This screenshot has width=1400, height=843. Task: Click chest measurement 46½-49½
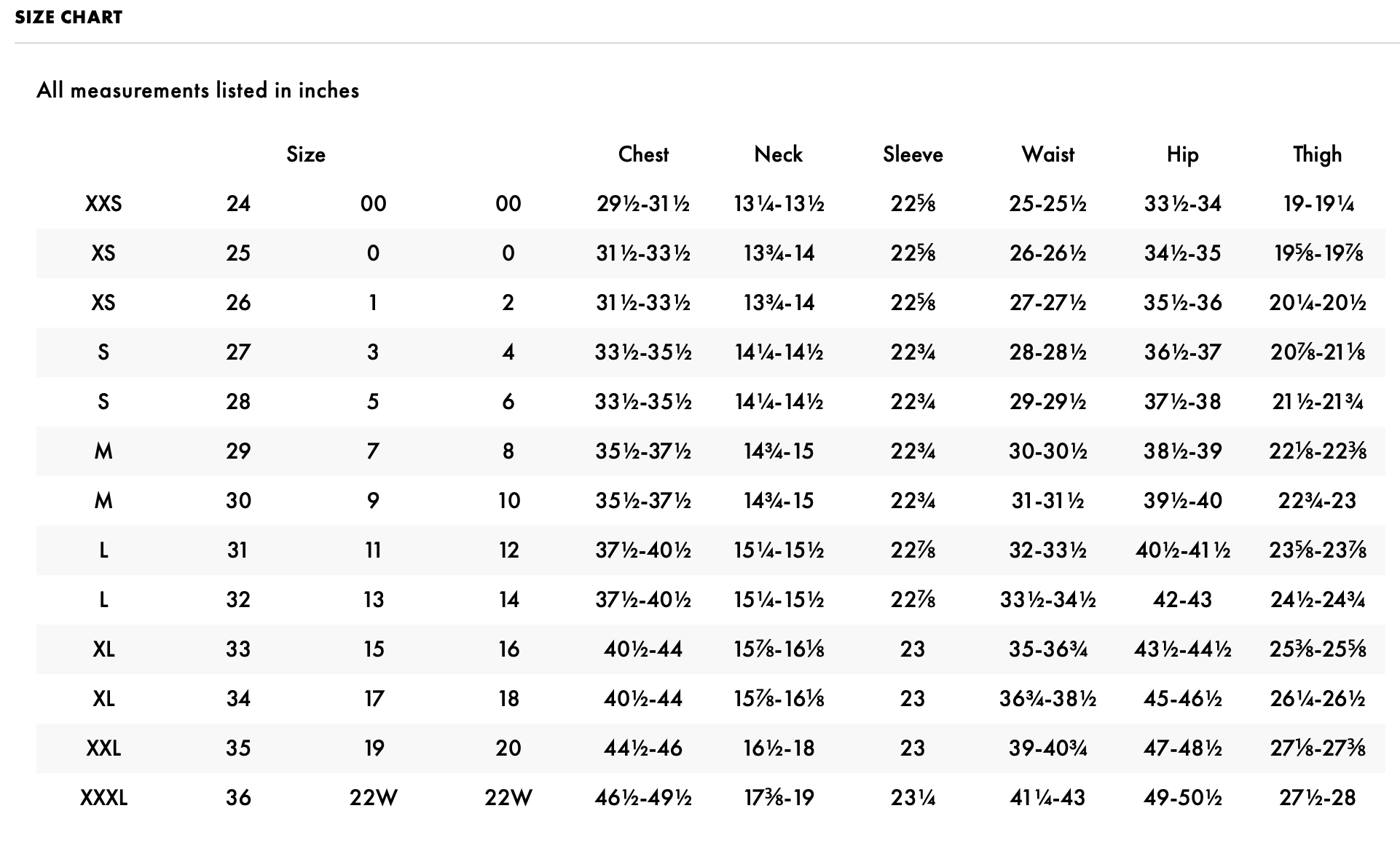(643, 798)
